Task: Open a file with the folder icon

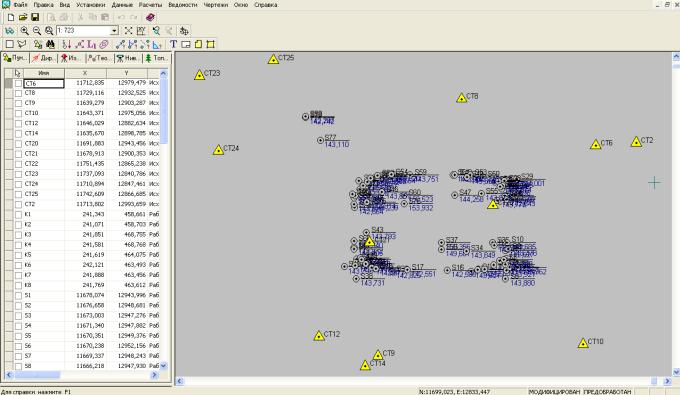Action: click(23, 17)
